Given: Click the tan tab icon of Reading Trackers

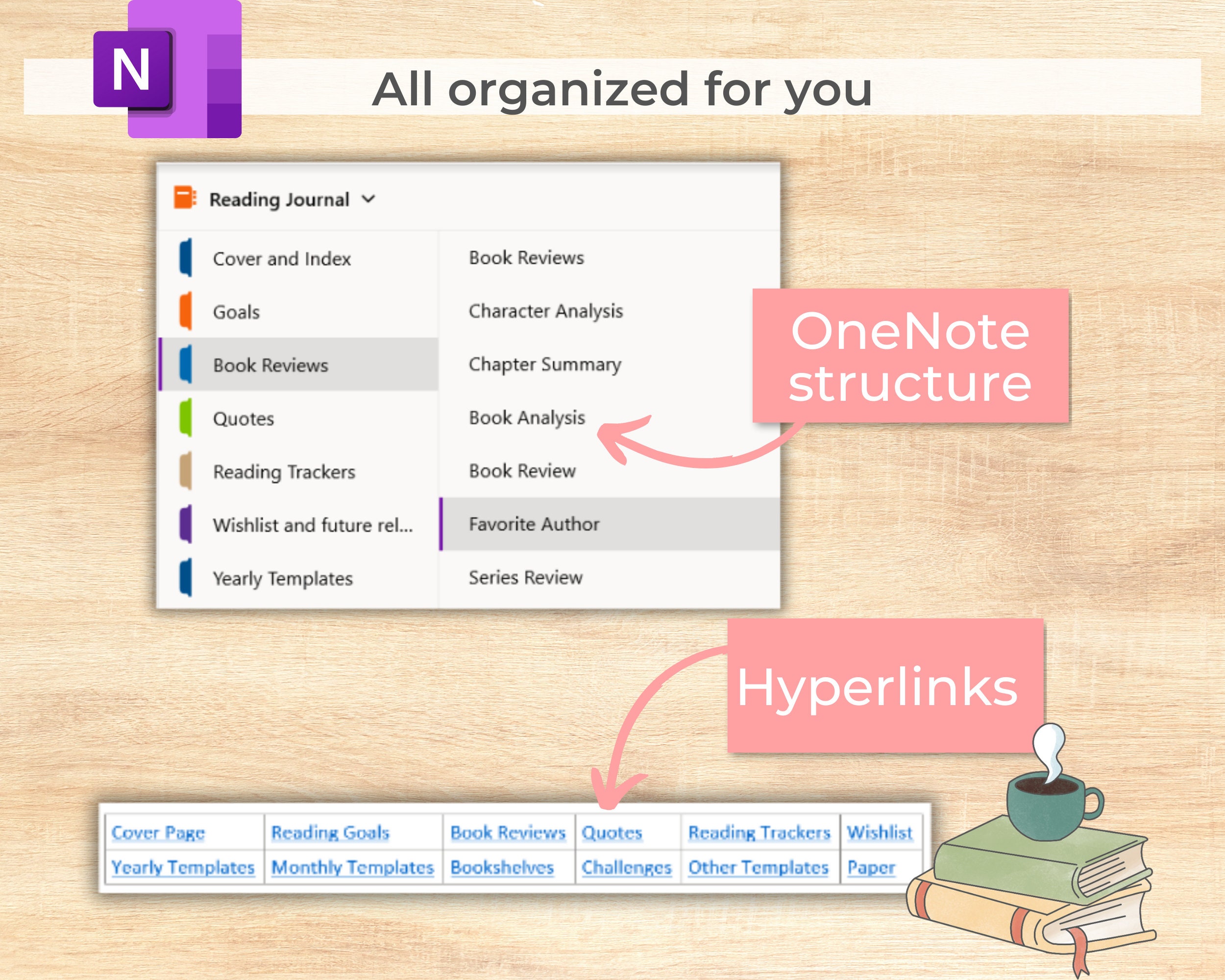Looking at the screenshot, I should 185,471.
